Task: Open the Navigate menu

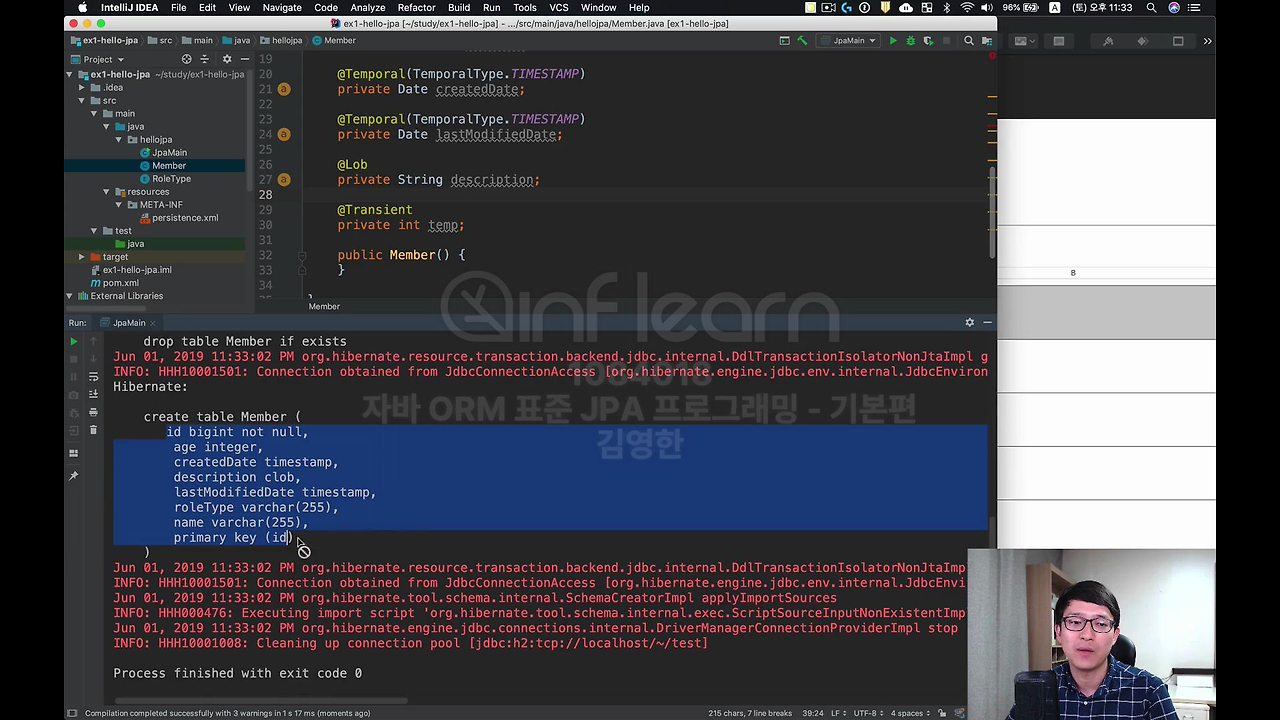Action: pos(282,8)
